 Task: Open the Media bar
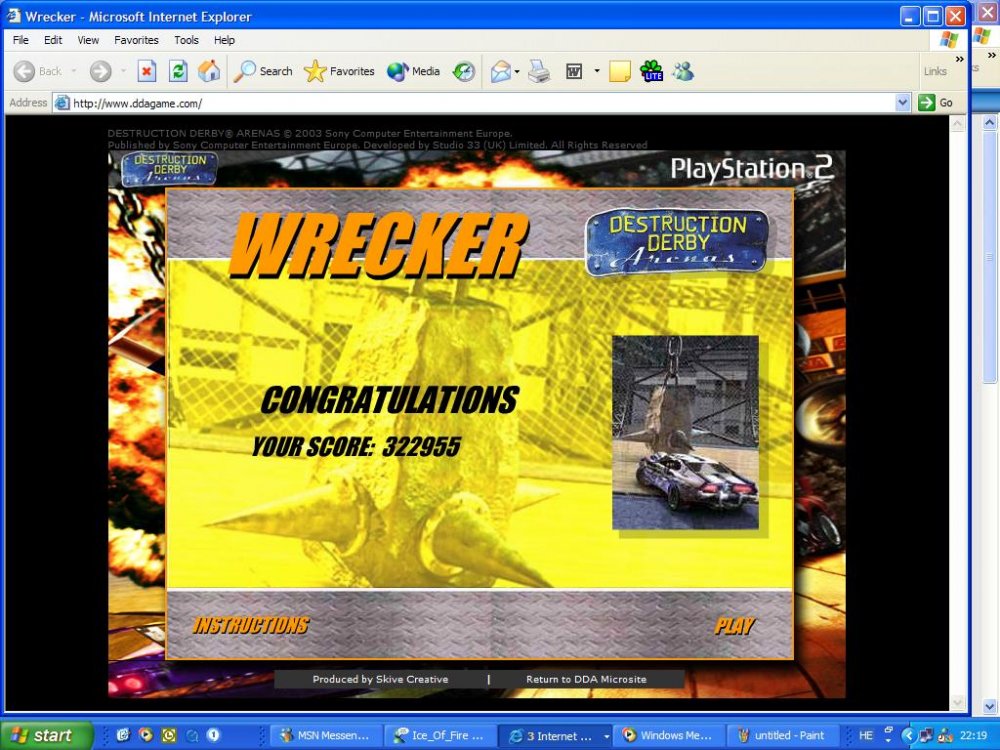(413, 71)
